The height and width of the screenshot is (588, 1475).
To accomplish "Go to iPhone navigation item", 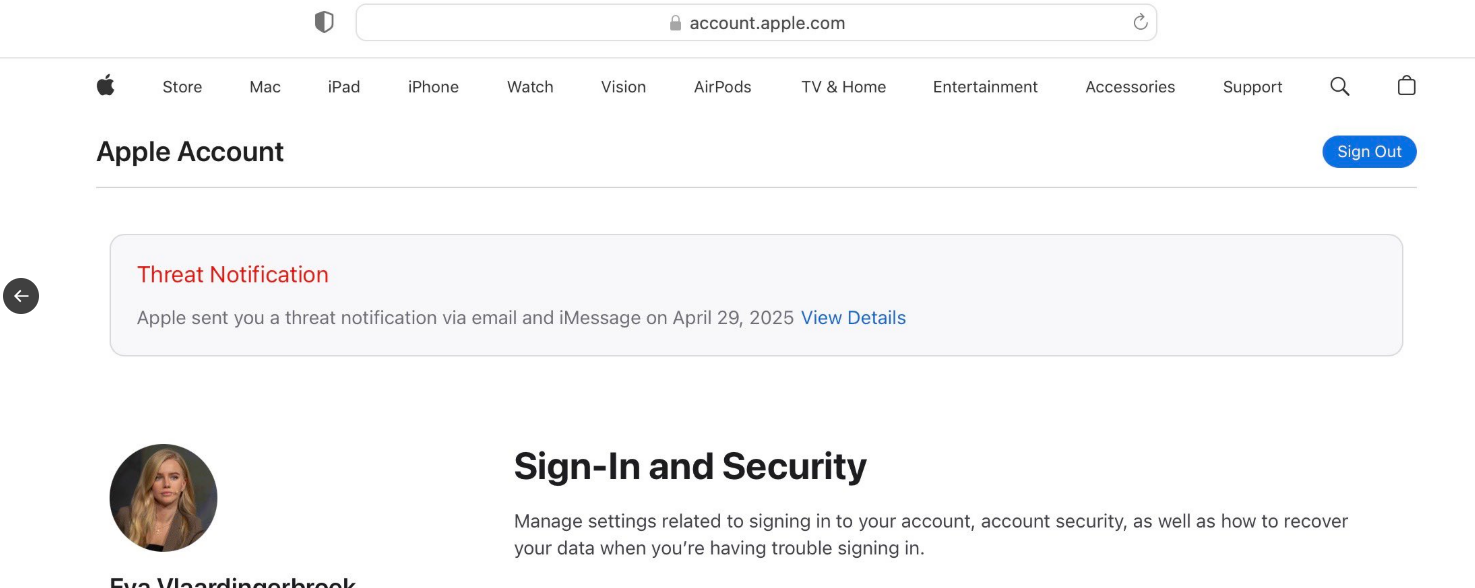I will [433, 87].
